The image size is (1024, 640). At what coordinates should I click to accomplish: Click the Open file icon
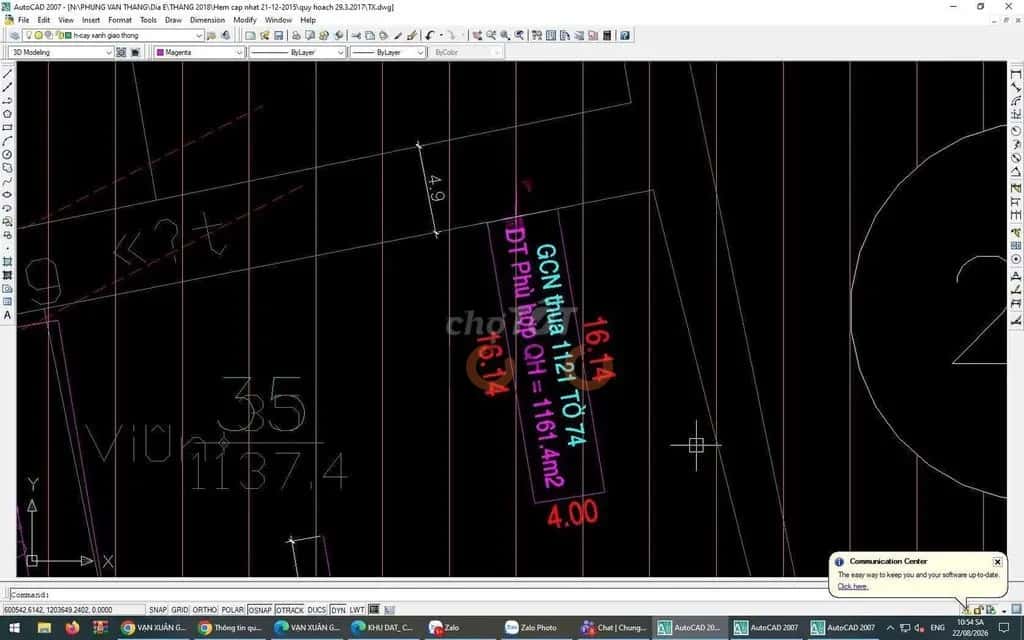coord(264,35)
